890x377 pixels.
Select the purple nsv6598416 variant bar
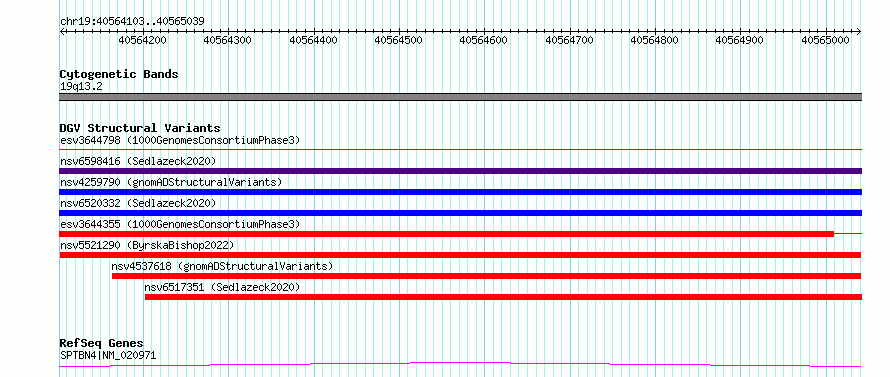tap(460, 171)
